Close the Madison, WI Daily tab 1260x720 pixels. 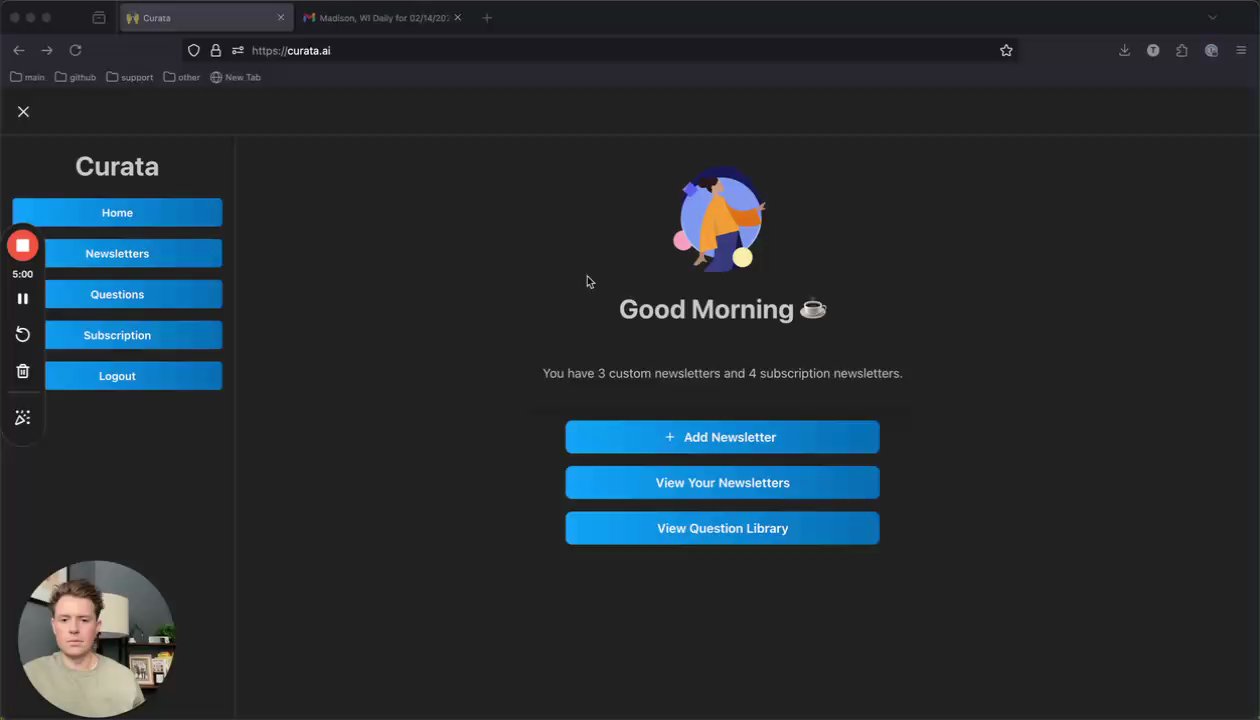click(458, 18)
